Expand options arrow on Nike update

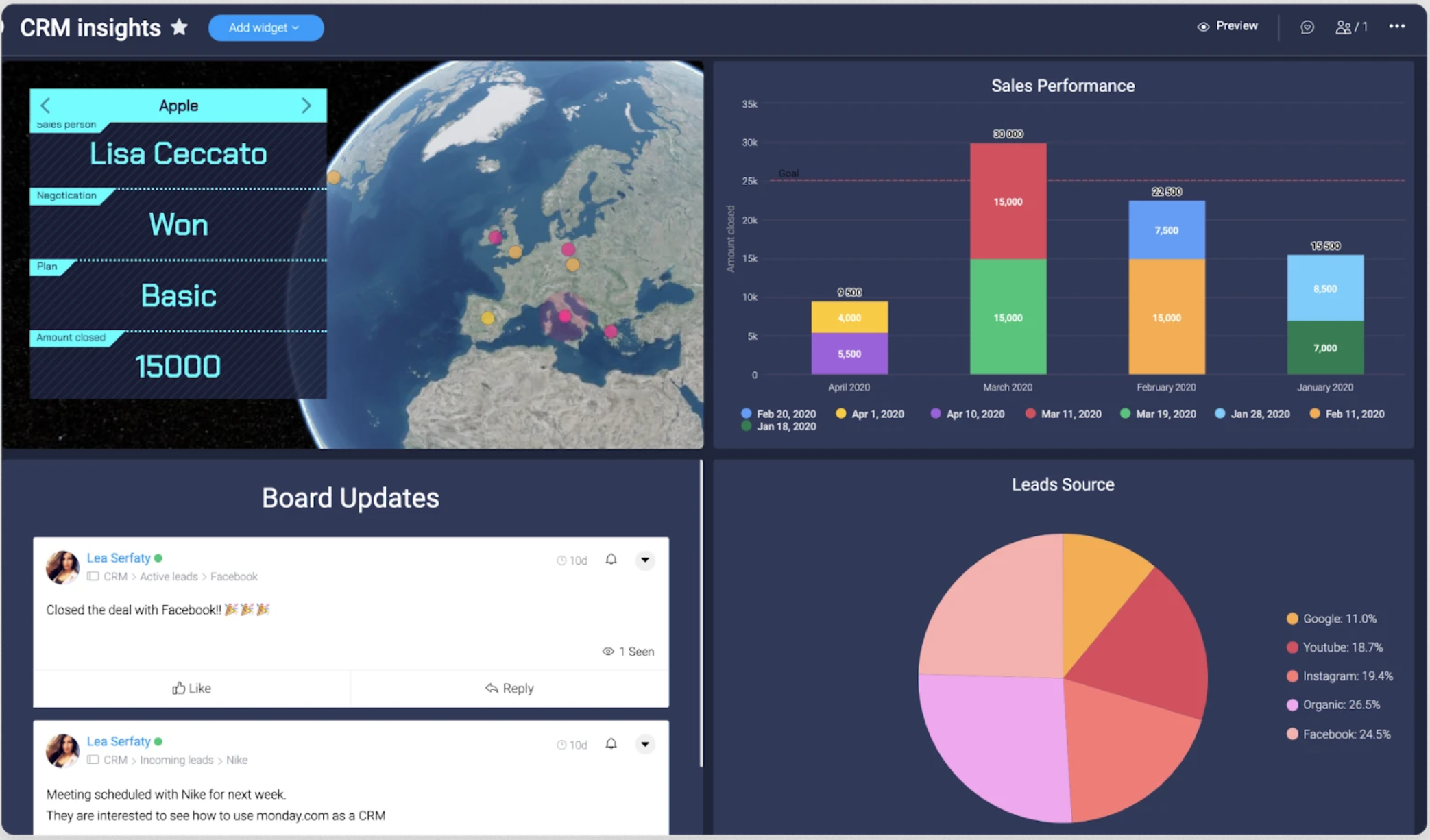pos(644,743)
